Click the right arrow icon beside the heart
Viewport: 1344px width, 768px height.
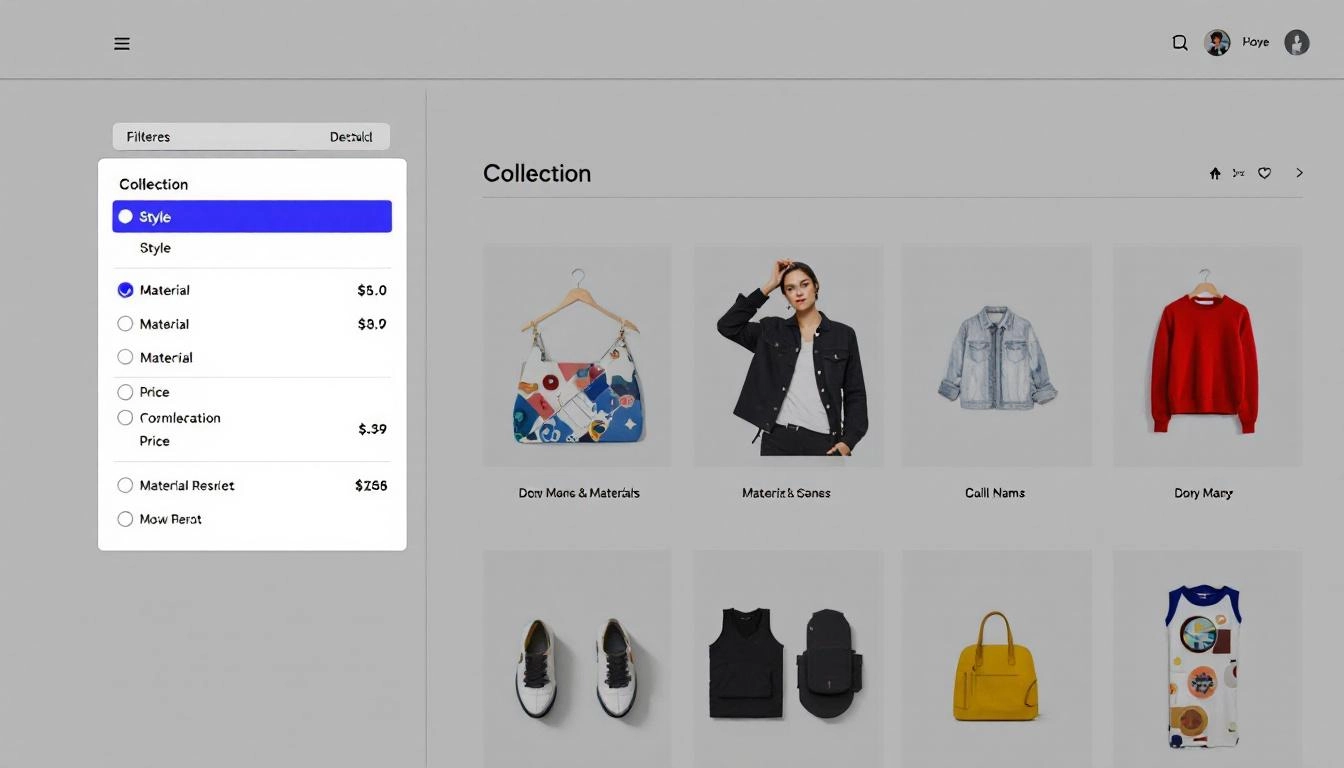tap(1299, 172)
